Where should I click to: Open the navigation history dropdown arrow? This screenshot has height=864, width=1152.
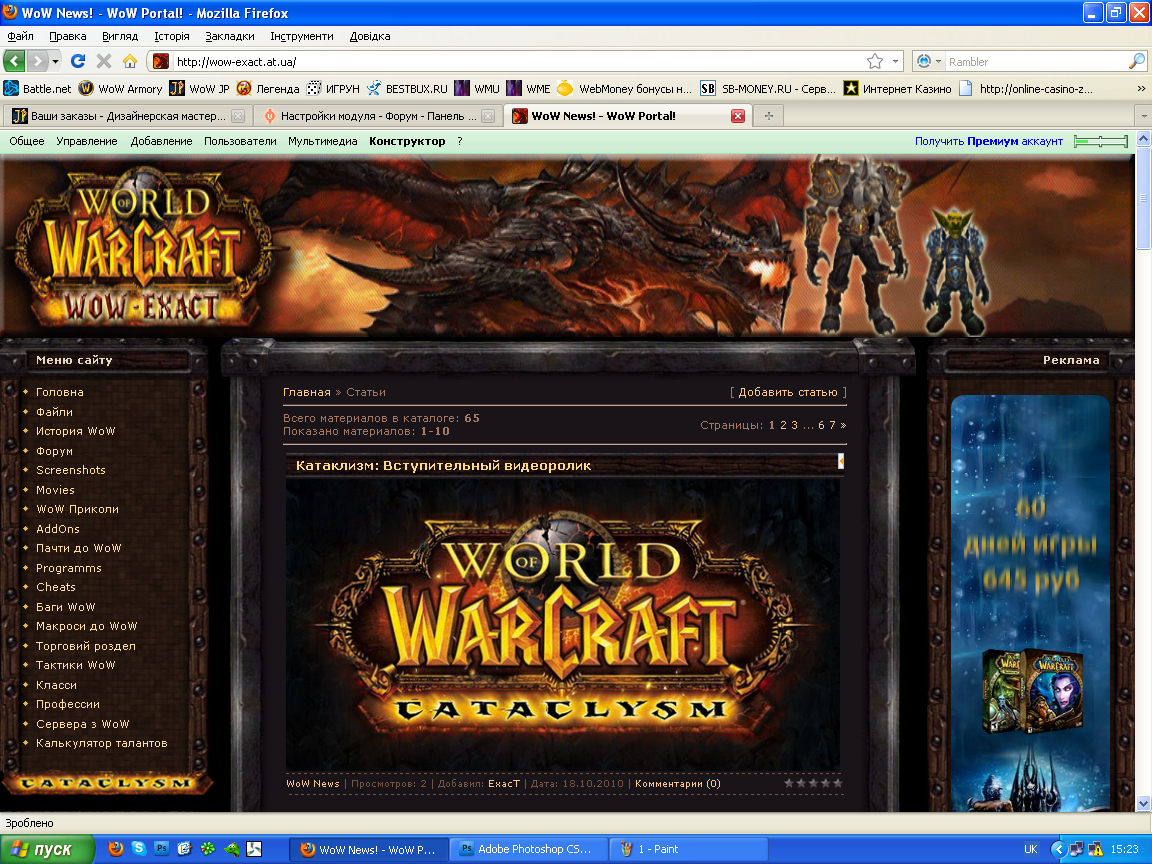55,62
